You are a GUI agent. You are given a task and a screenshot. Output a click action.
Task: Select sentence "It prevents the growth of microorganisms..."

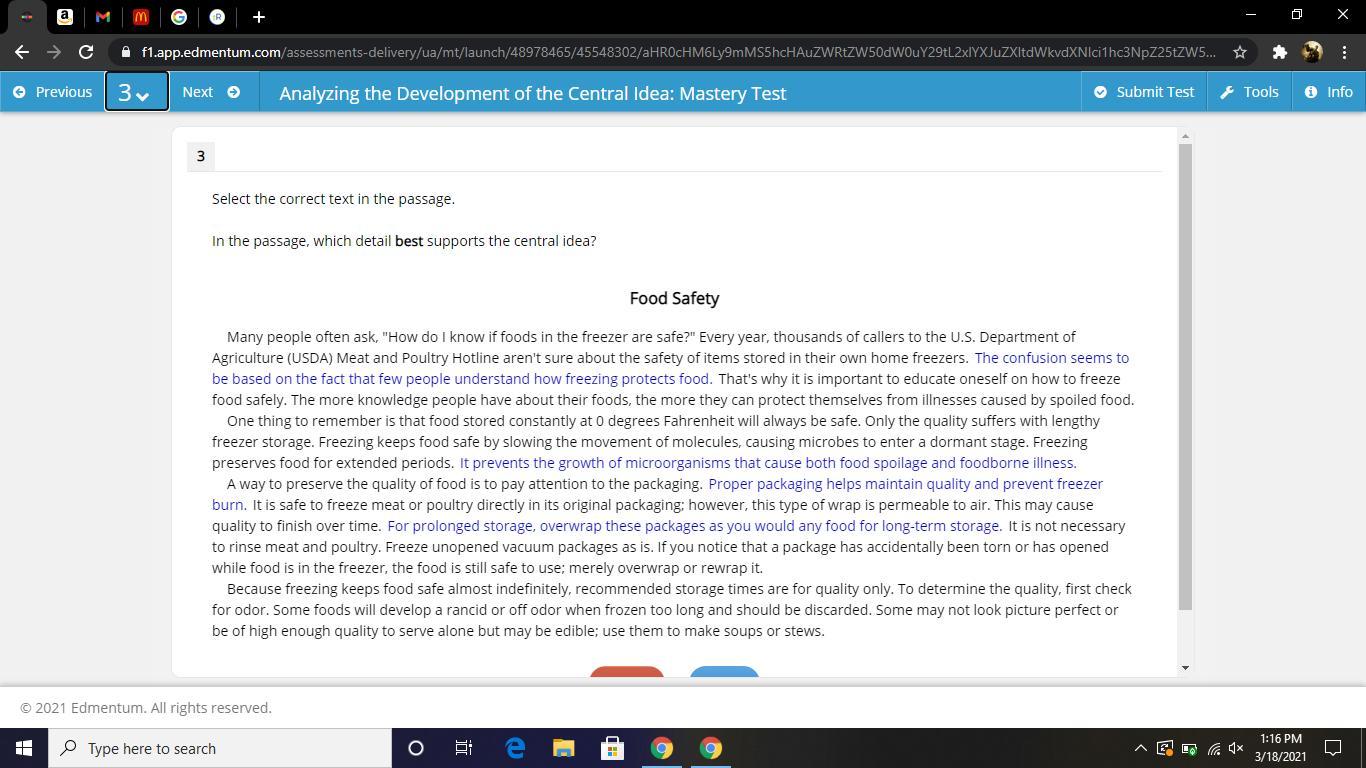(768, 463)
